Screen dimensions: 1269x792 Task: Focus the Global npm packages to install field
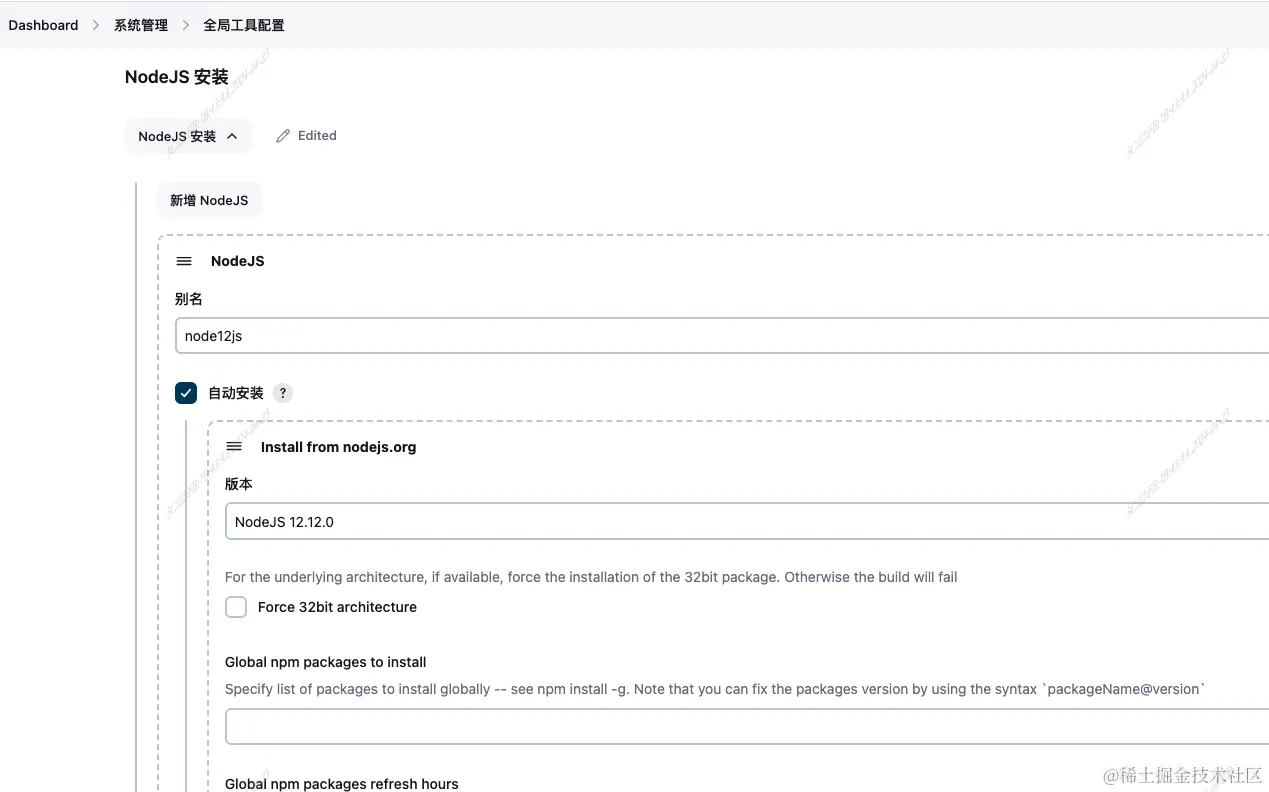pyautogui.click(x=746, y=727)
